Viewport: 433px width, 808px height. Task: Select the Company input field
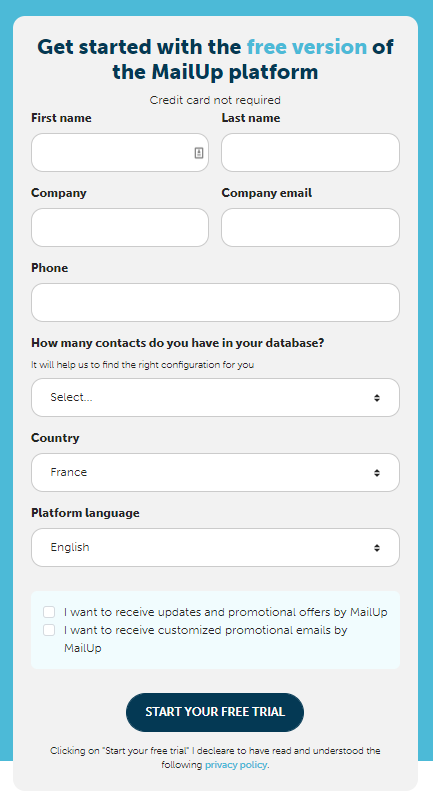pos(120,228)
